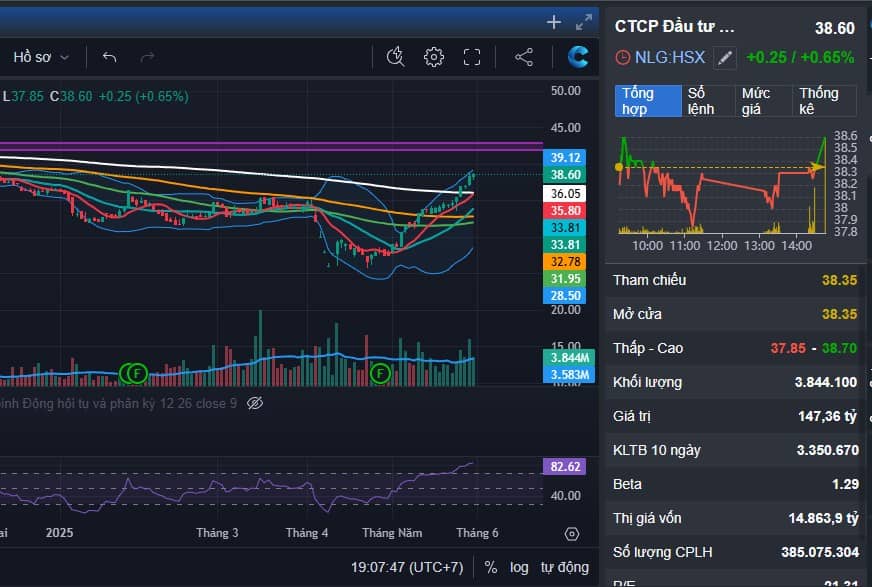Click the blue 28.50 price label
The height and width of the screenshot is (587, 872).
[565, 296]
